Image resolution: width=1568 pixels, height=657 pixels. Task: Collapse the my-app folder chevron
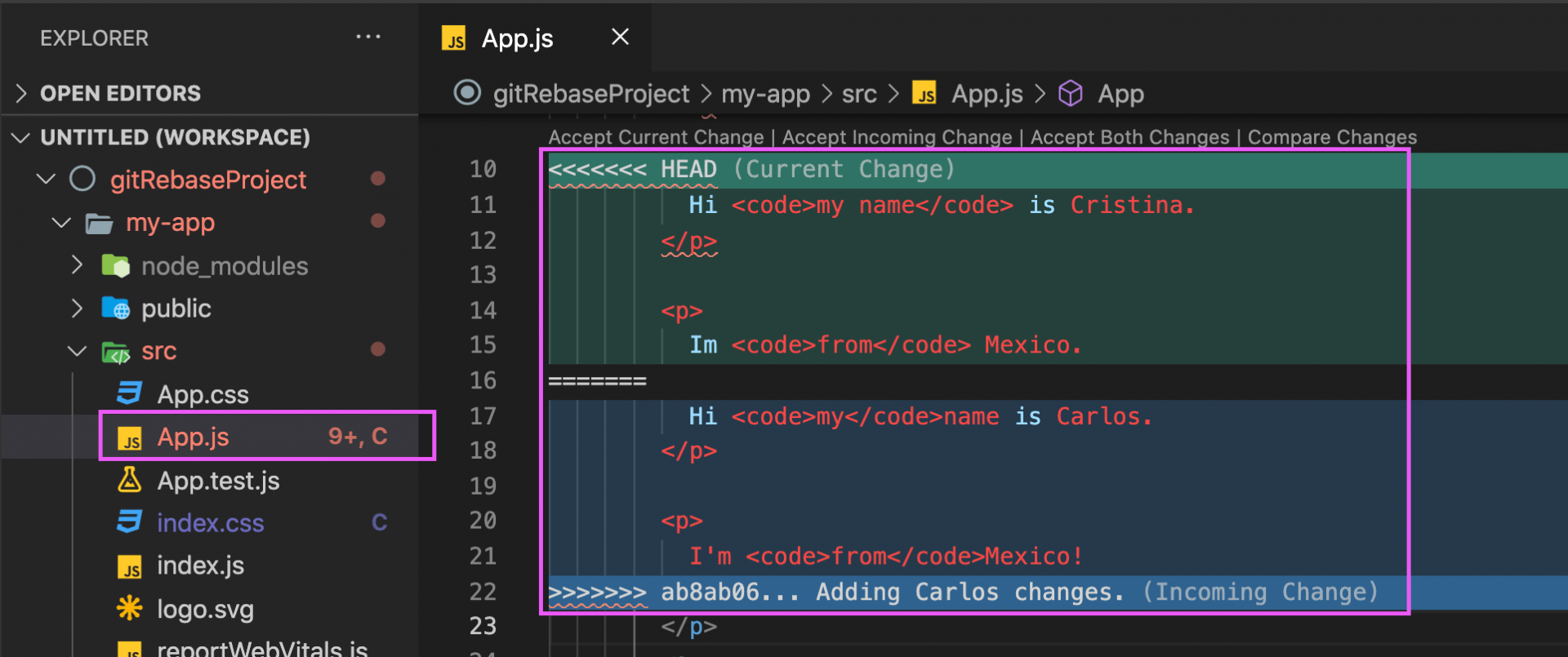61,222
